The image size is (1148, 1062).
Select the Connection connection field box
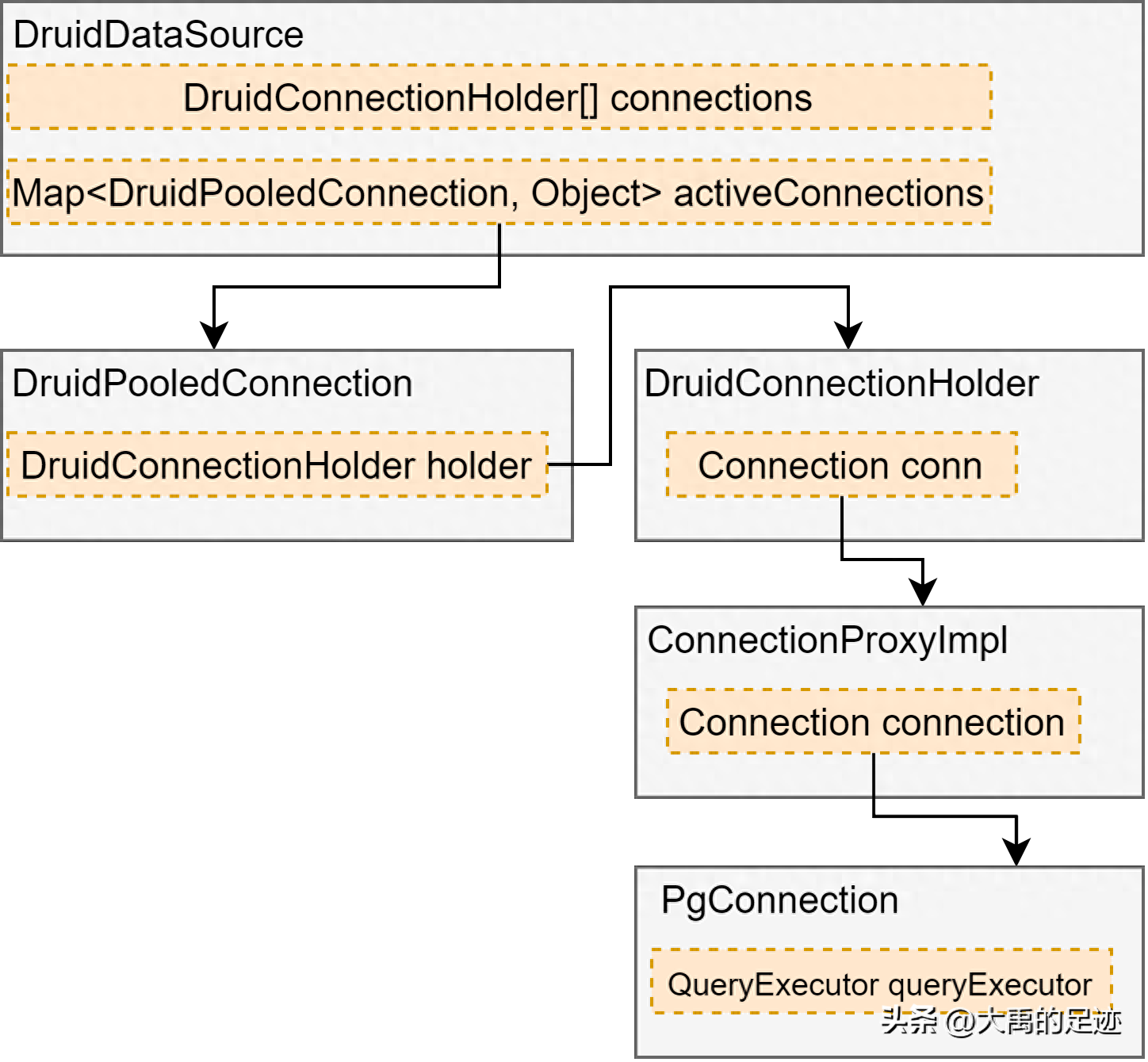874,721
